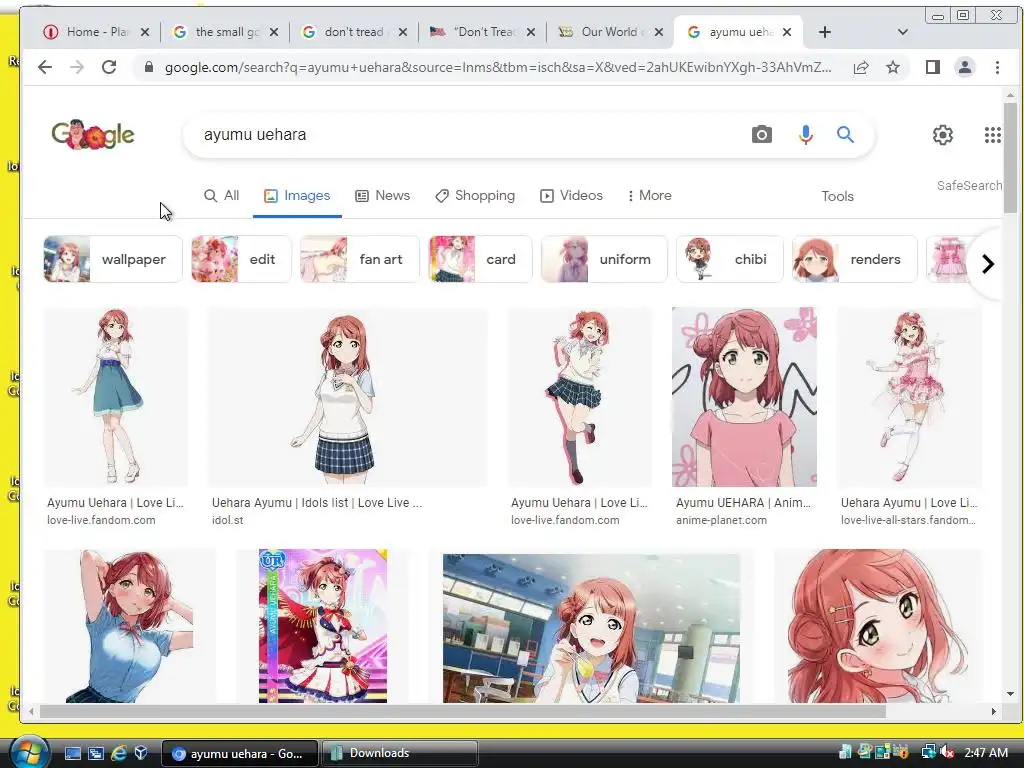View site info via the lock icon
1024x768 pixels.
pyautogui.click(x=149, y=67)
